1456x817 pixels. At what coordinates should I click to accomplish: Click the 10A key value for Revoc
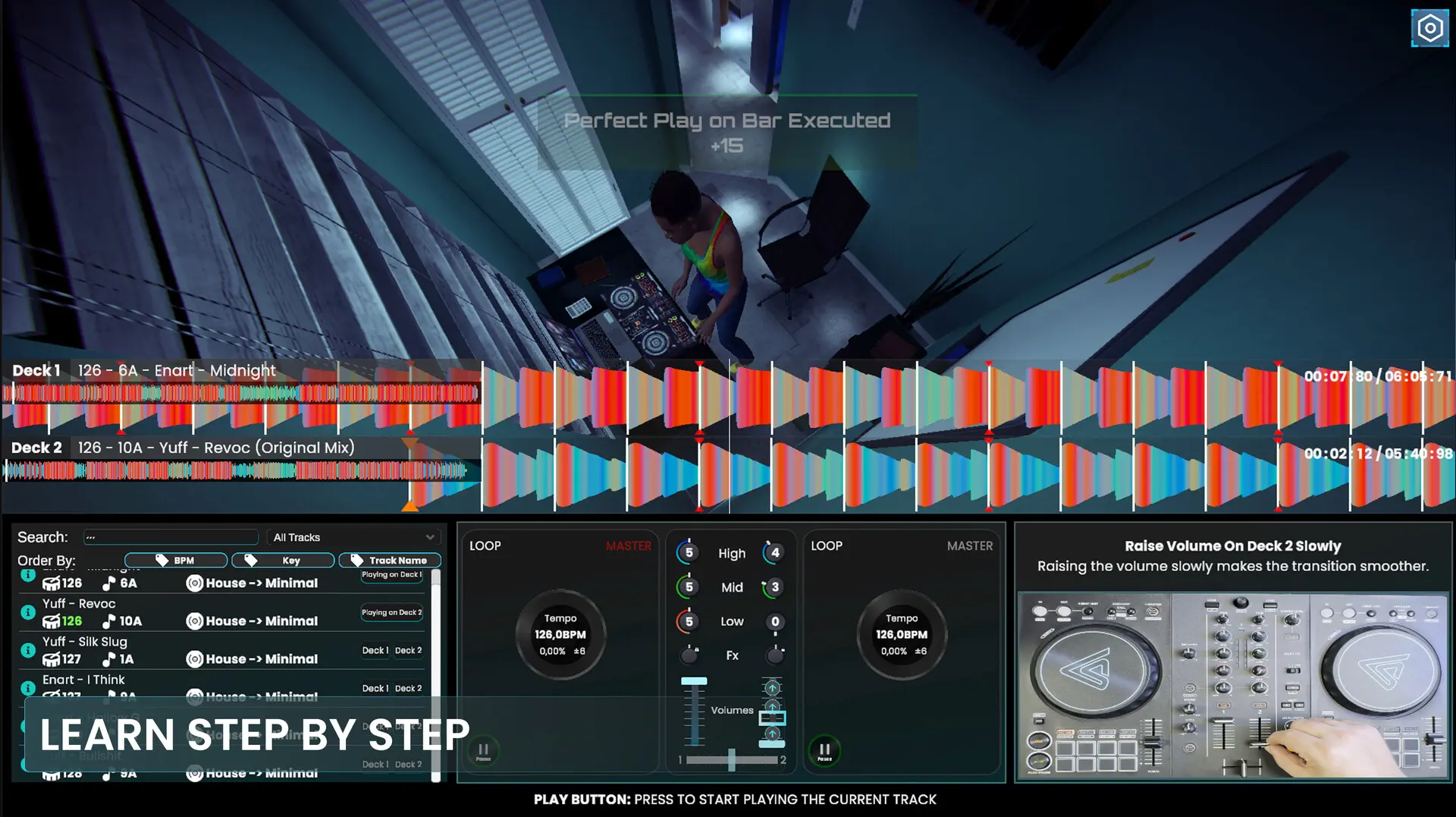(130, 621)
